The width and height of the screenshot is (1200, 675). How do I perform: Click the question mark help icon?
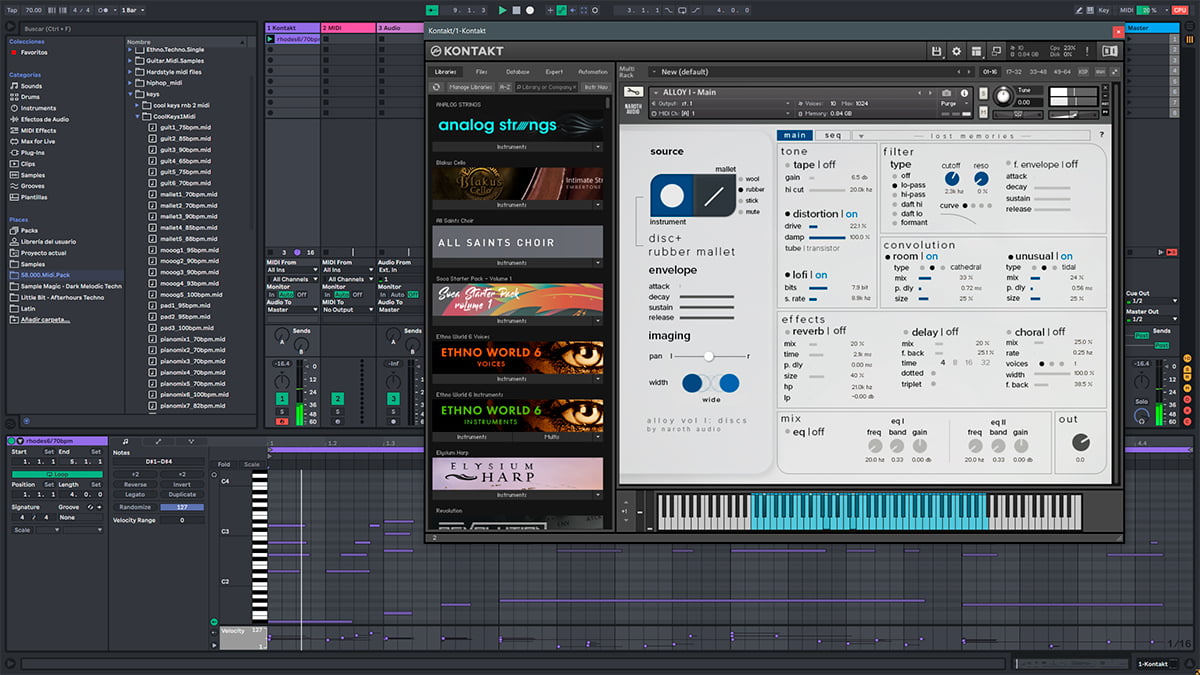[x=1102, y=135]
